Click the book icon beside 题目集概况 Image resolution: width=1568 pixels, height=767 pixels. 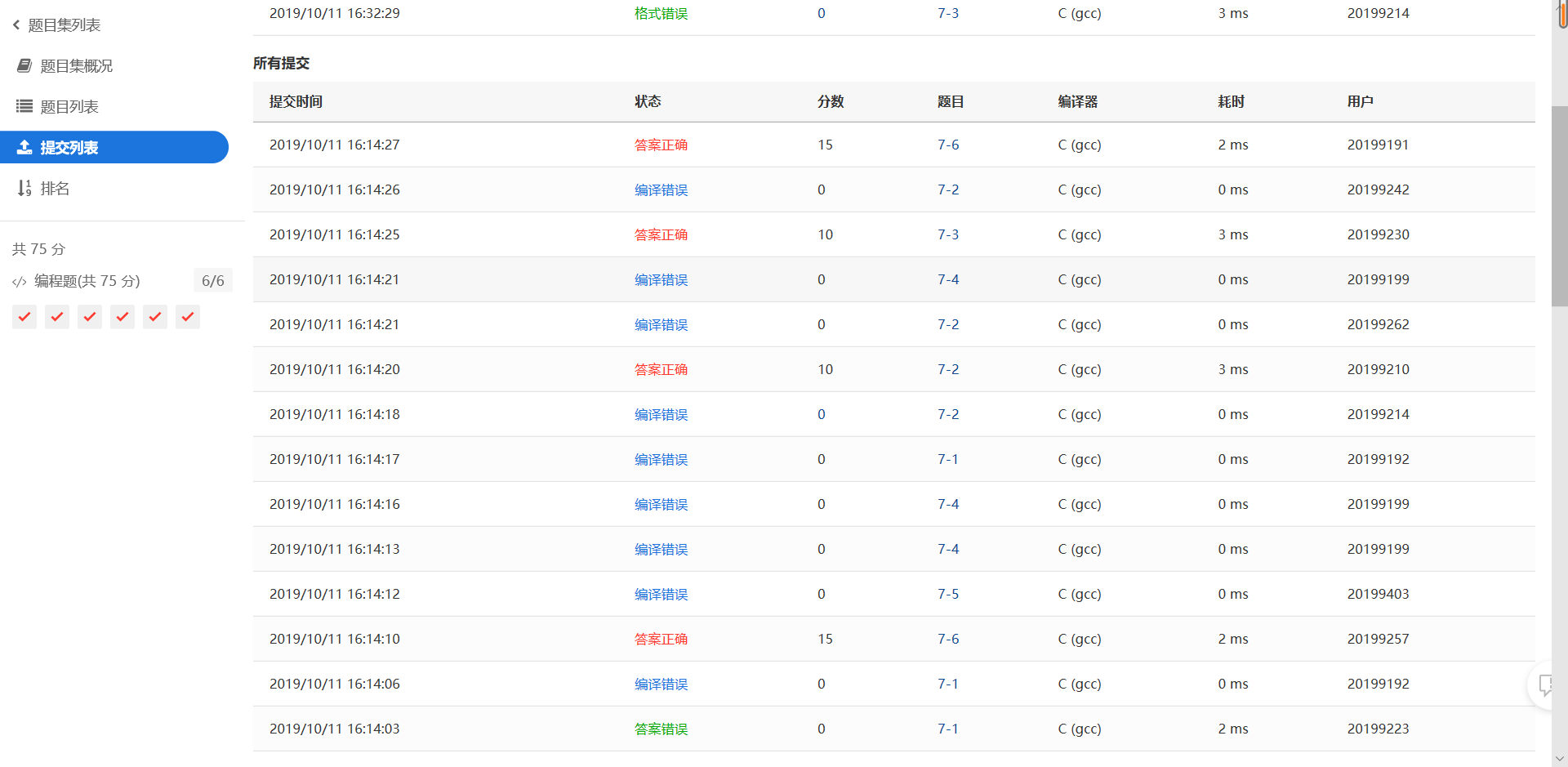24,65
